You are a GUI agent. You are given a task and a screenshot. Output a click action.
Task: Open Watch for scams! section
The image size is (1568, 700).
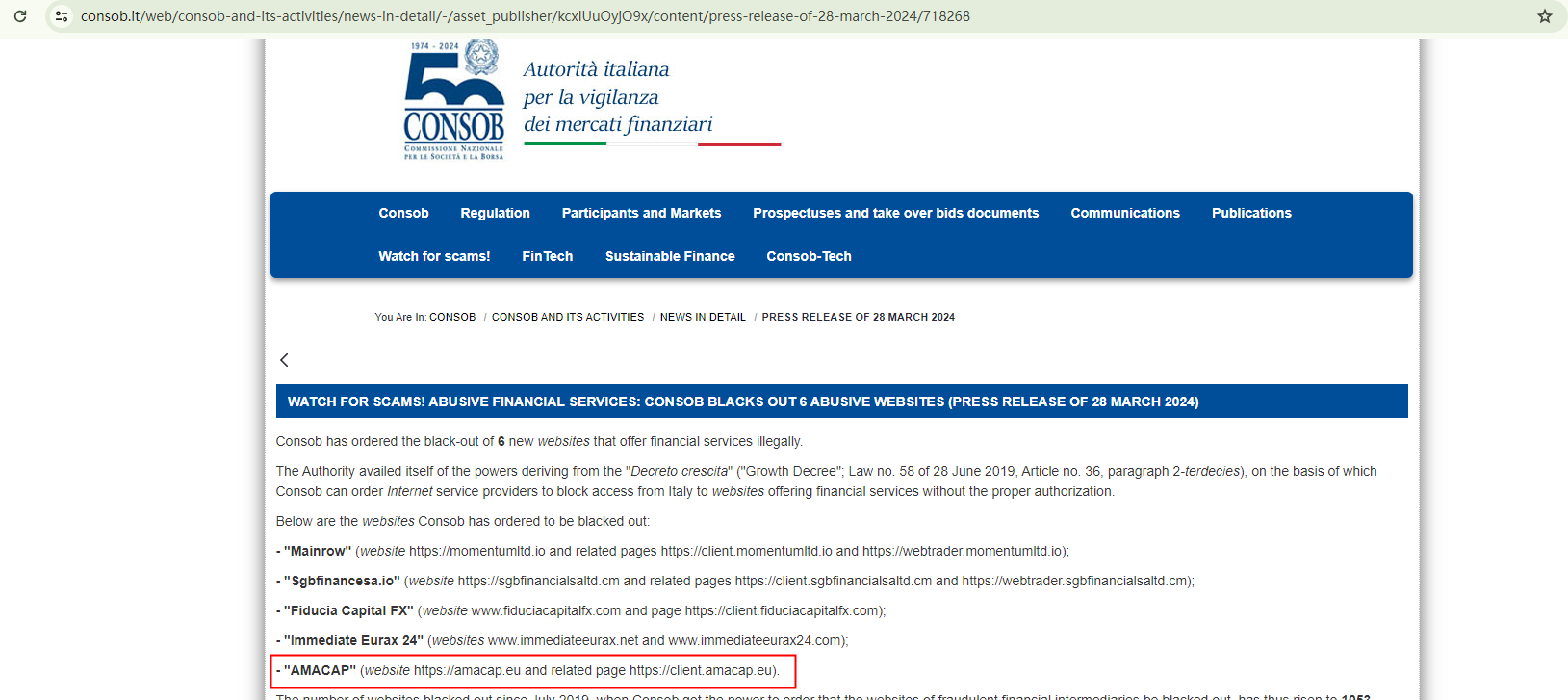(x=434, y=256)
